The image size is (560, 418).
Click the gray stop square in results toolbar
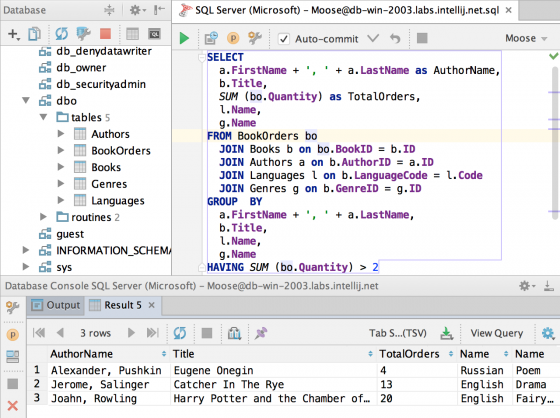pyautogui.click(x=207, y=333)
